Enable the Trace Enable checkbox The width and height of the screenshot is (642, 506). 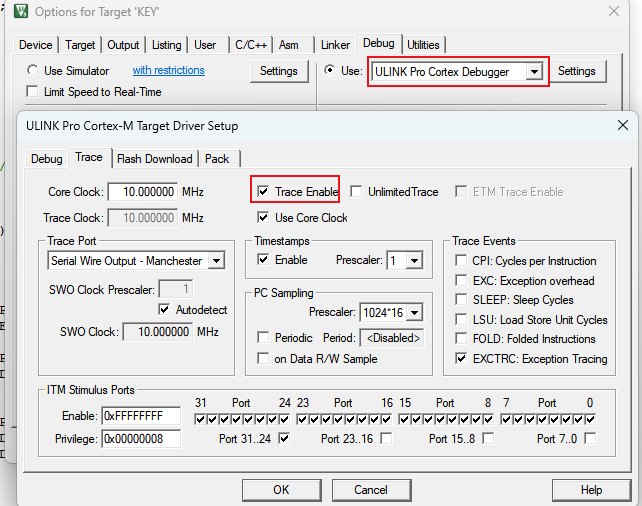263,192
